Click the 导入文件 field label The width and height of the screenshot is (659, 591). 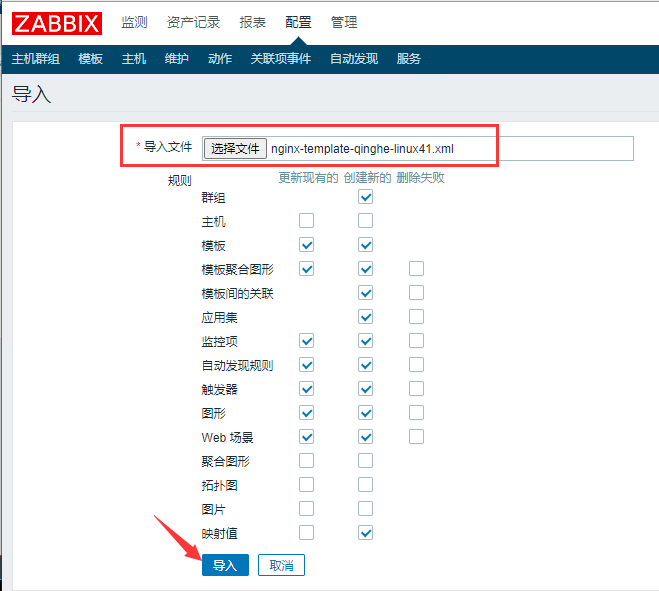tap(168, 147)
